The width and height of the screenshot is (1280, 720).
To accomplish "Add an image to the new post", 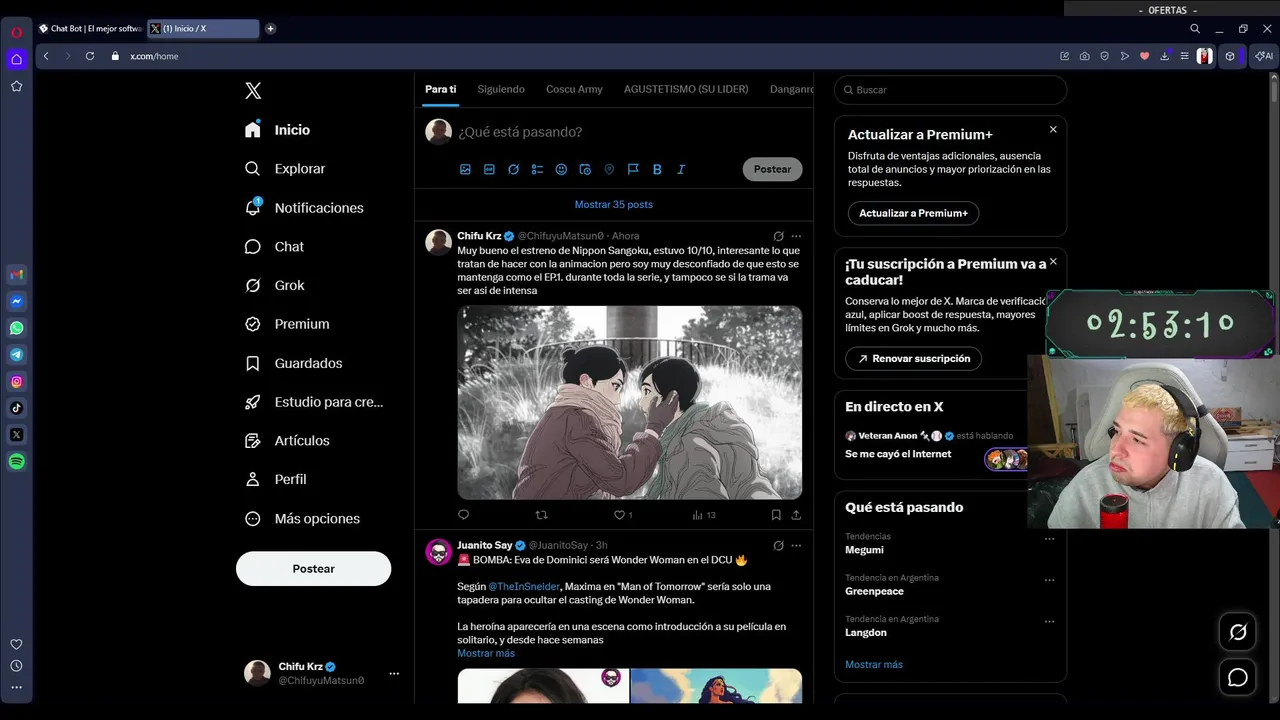I will pos(465,169).
